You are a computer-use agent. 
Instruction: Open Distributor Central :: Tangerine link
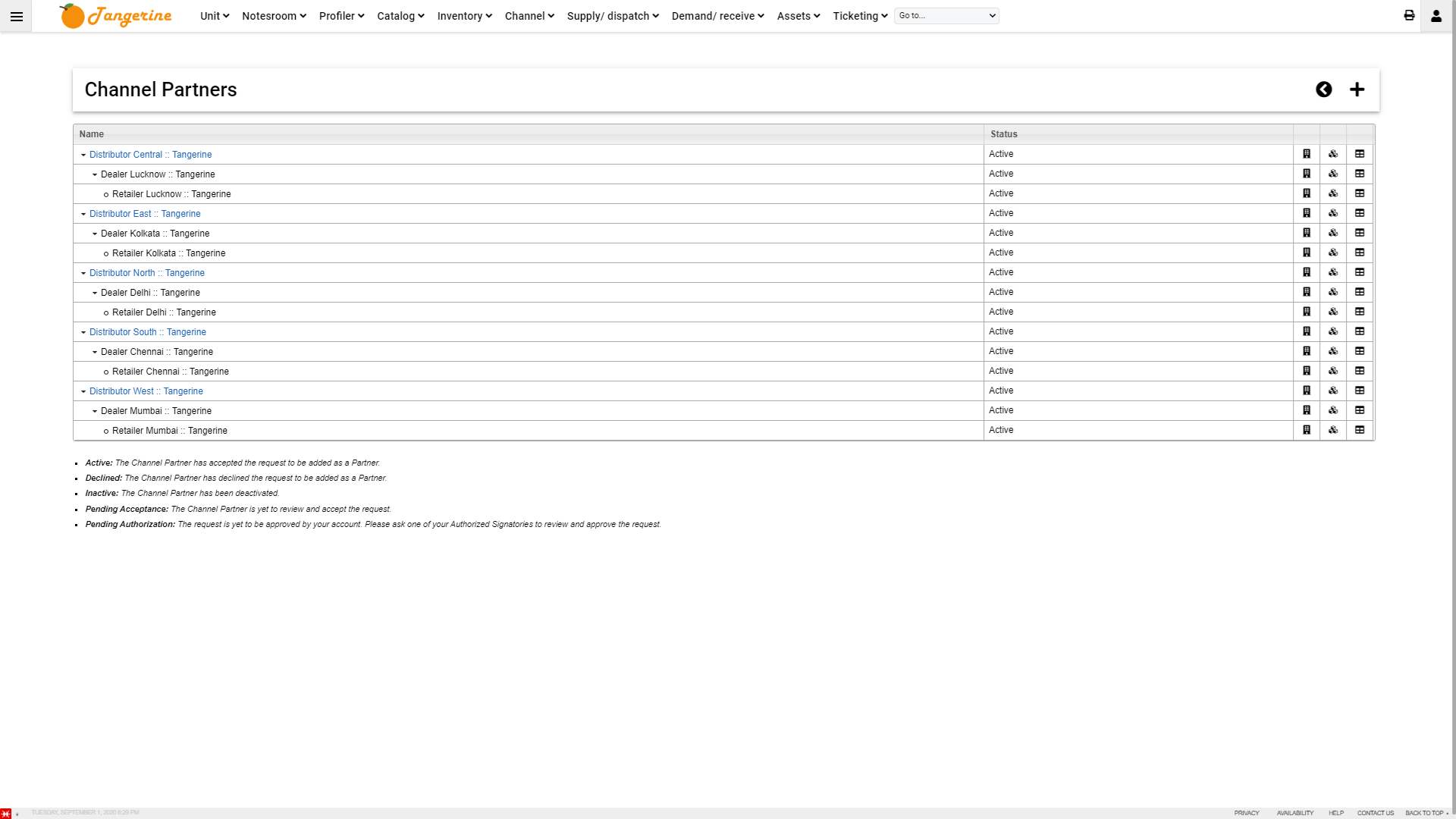tap(150, 155)
